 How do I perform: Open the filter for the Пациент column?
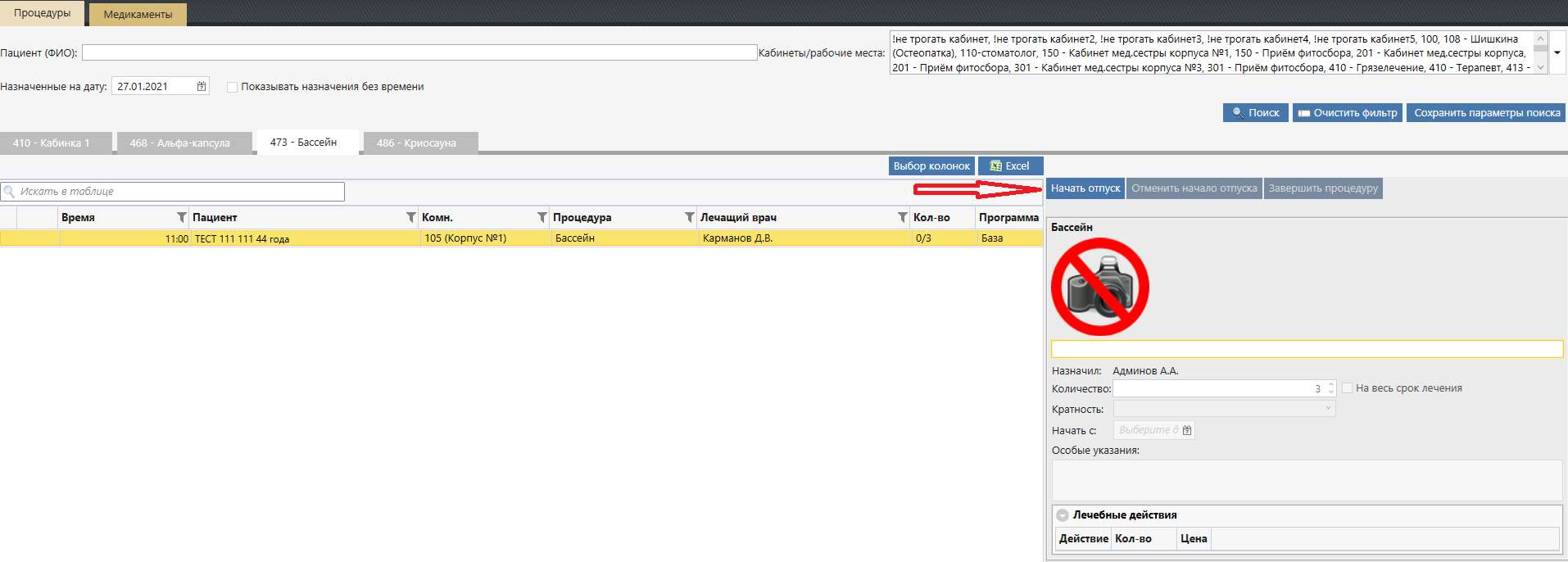[x=411, y=217]
